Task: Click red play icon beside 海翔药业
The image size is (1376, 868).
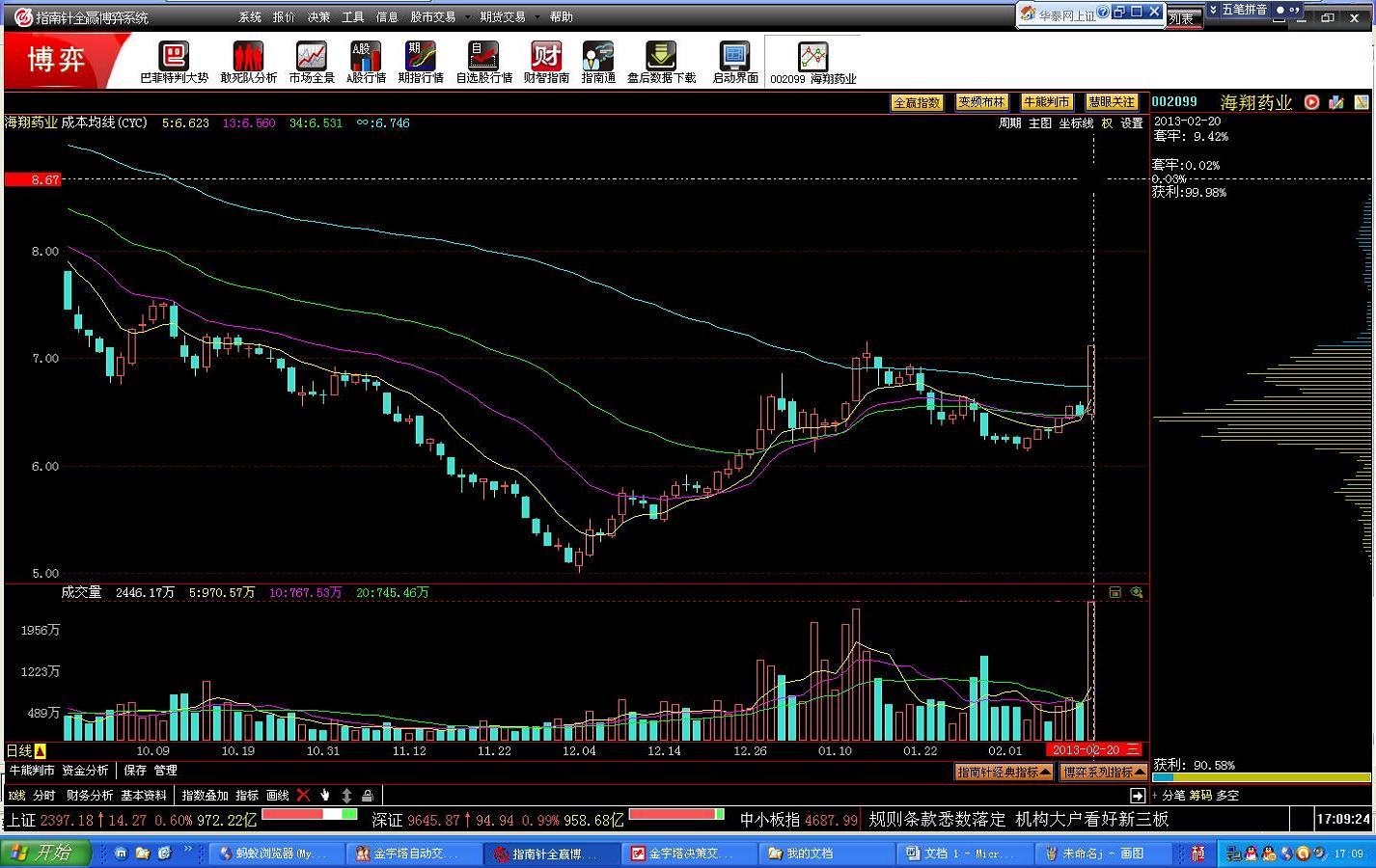Action: pyautogui.click(x=1312, y=102)
